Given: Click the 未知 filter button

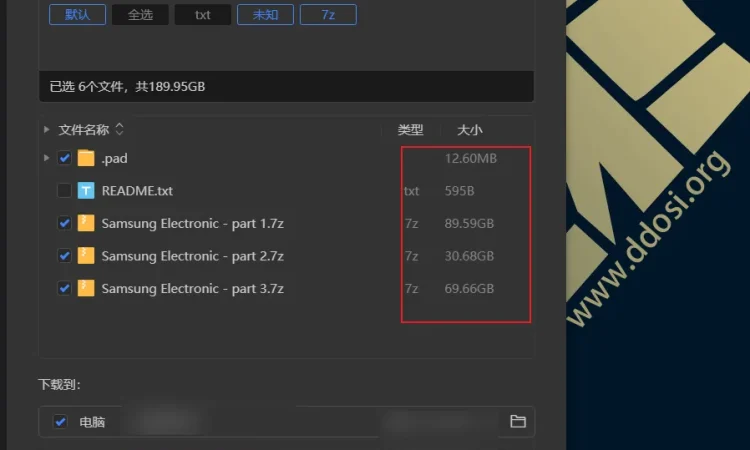Looking at the screenshot, I should [265, 14].
